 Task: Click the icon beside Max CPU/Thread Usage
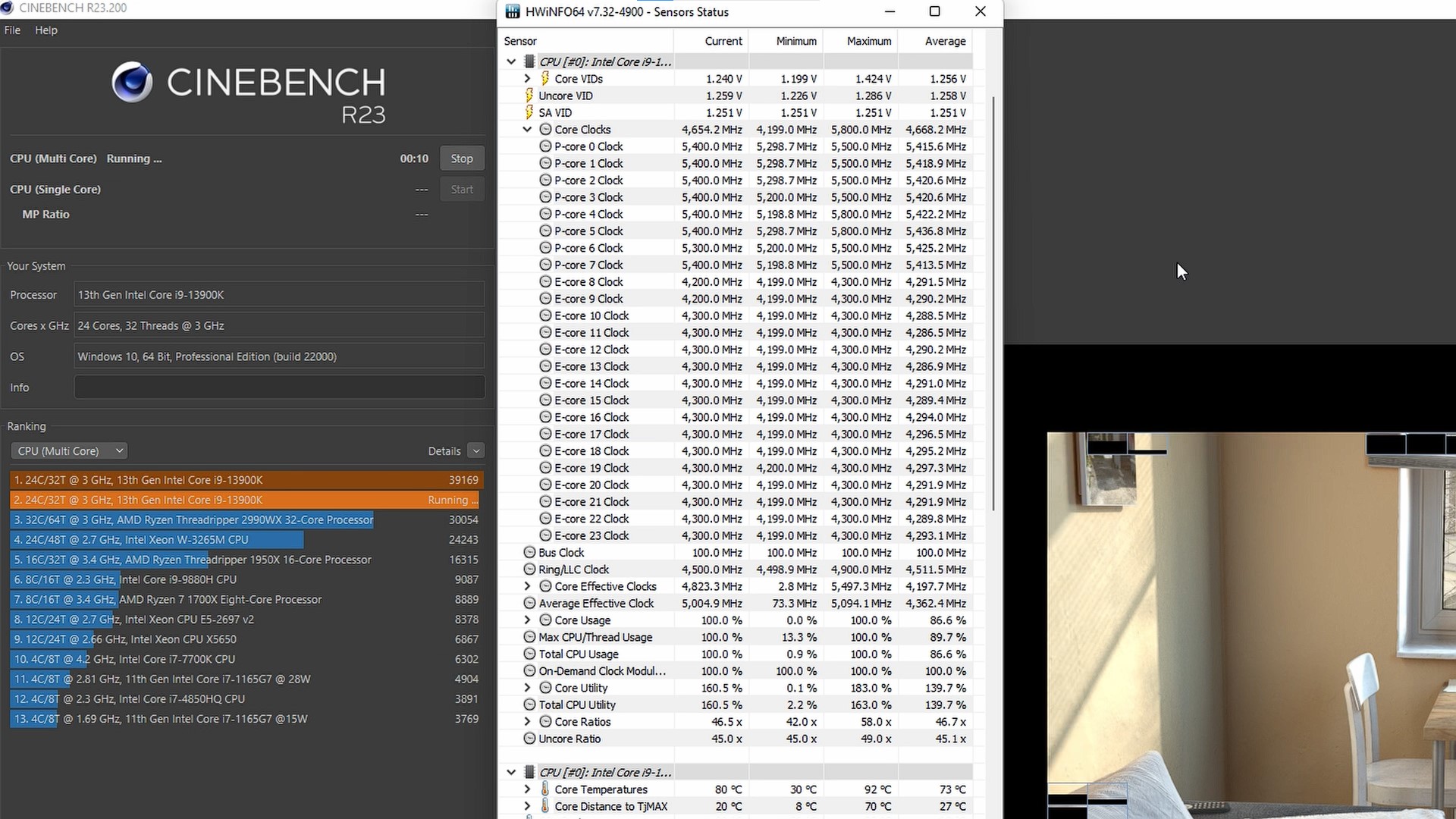point(529,637)
